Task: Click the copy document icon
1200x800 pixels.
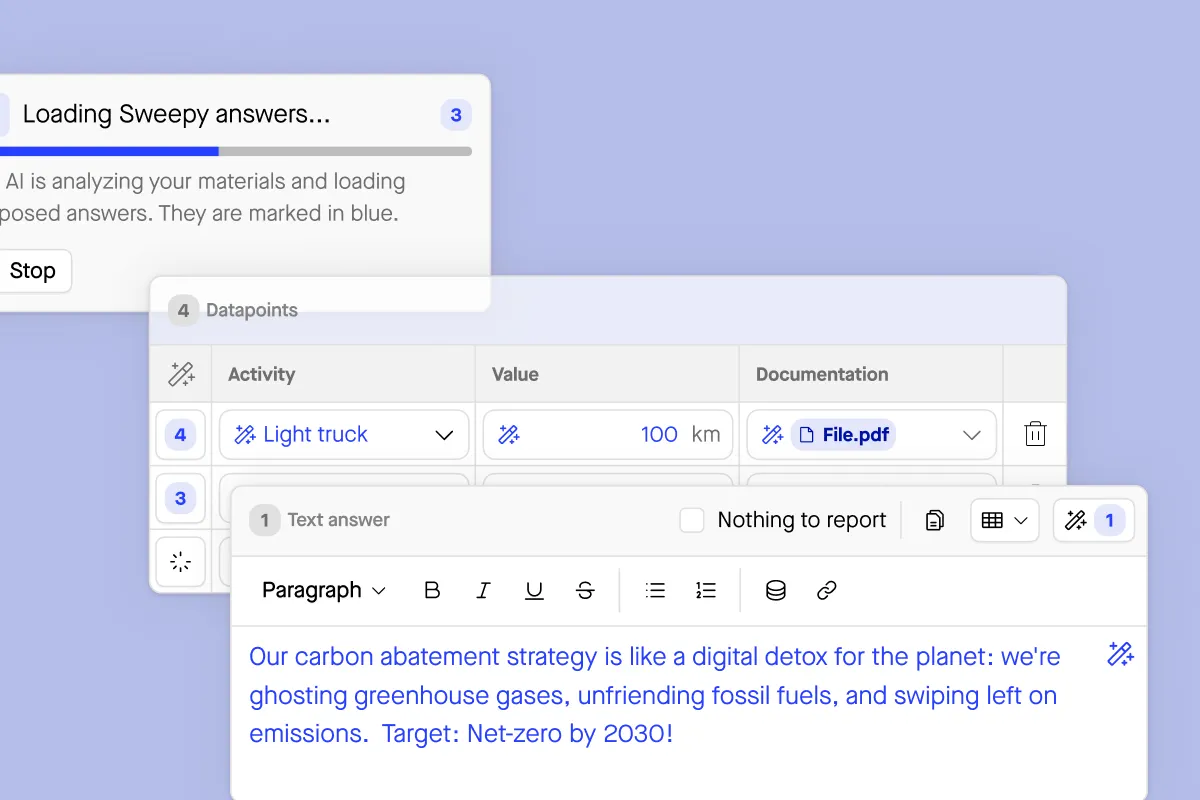Action: coord(934,520)
